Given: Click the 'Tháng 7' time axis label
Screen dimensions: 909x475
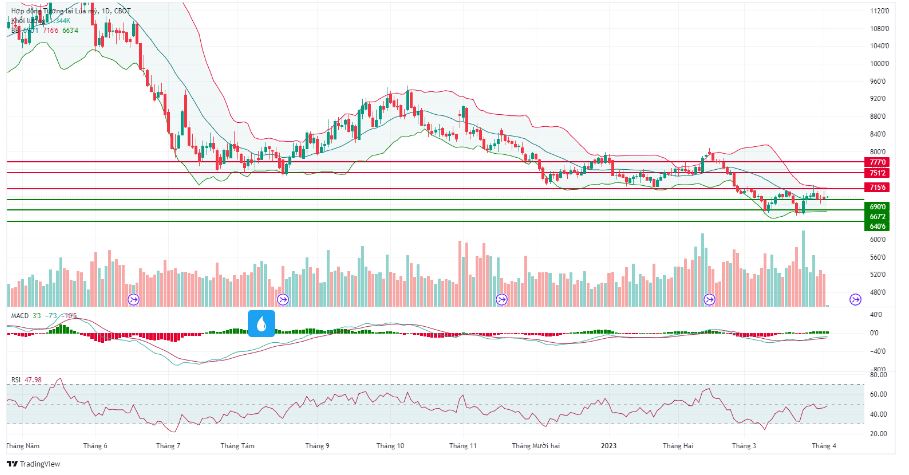Looking at the screenshot, I should click(x=168, y=446).
